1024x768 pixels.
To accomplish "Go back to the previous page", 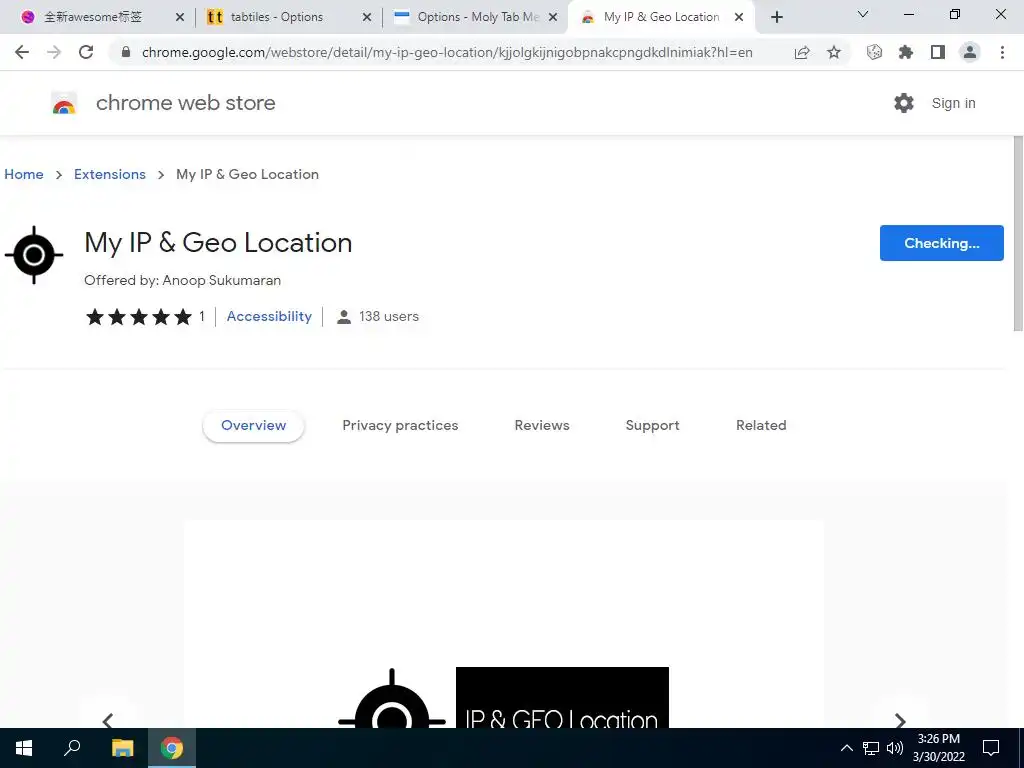I will (22, 52).
